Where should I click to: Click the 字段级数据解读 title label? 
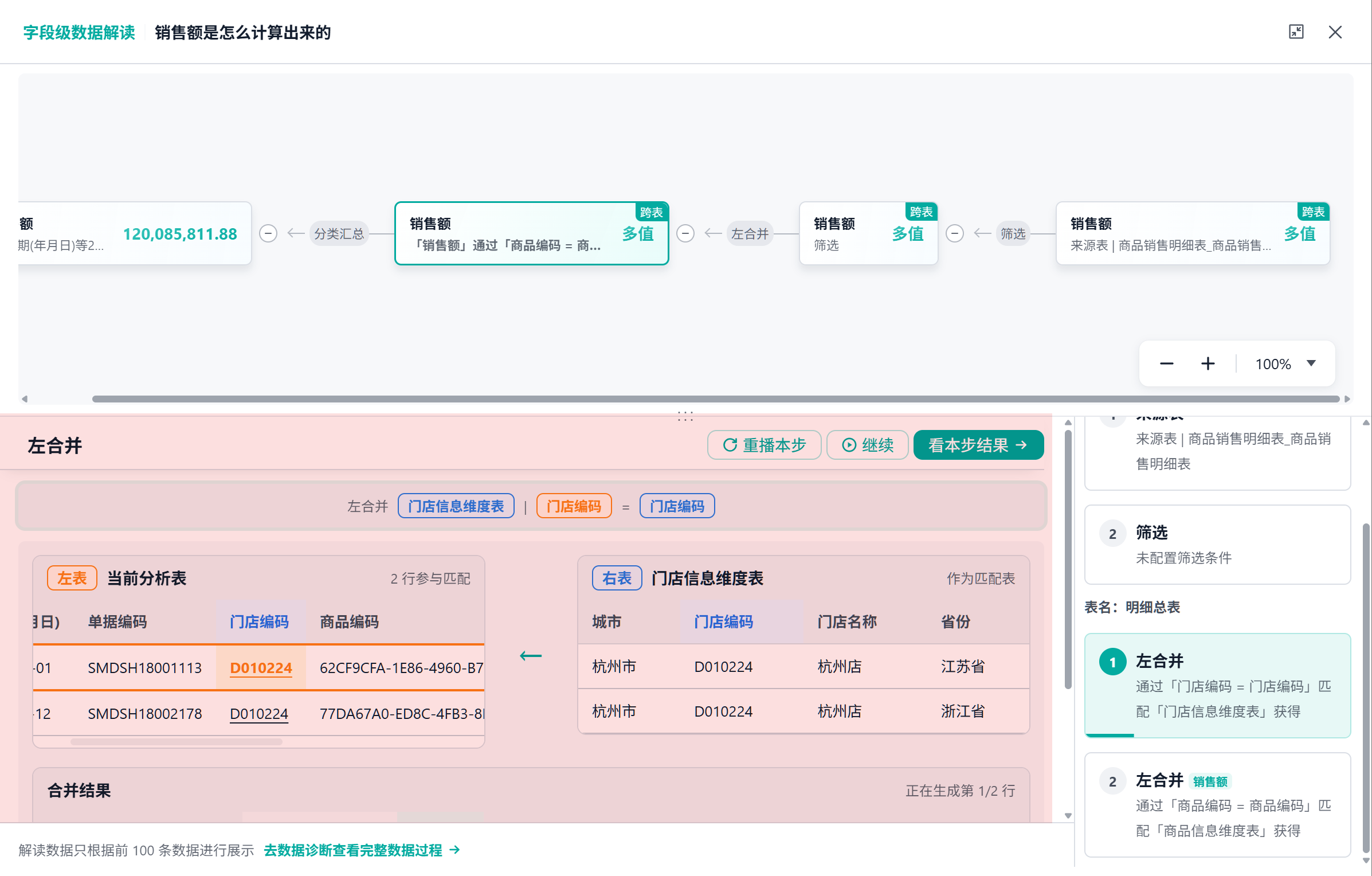pos(79,33)
